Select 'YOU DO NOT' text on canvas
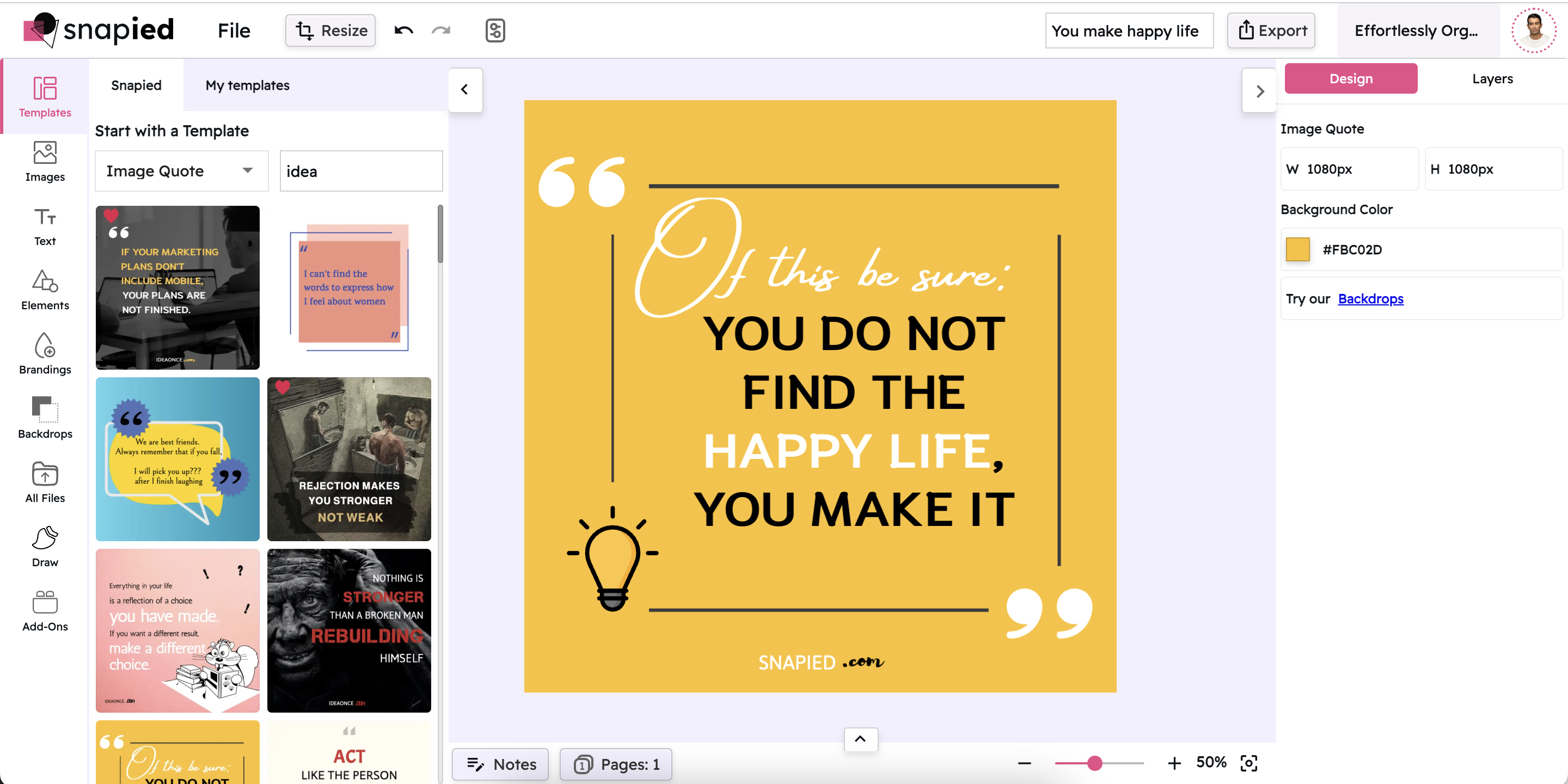This screenshot has height=784, width=1568. [x=853, y=334]
